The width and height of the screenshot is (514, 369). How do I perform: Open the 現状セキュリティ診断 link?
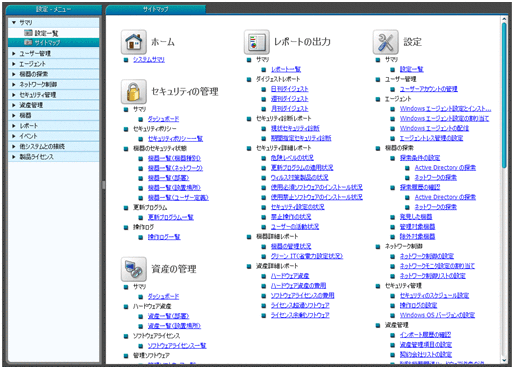click(295, 128)
